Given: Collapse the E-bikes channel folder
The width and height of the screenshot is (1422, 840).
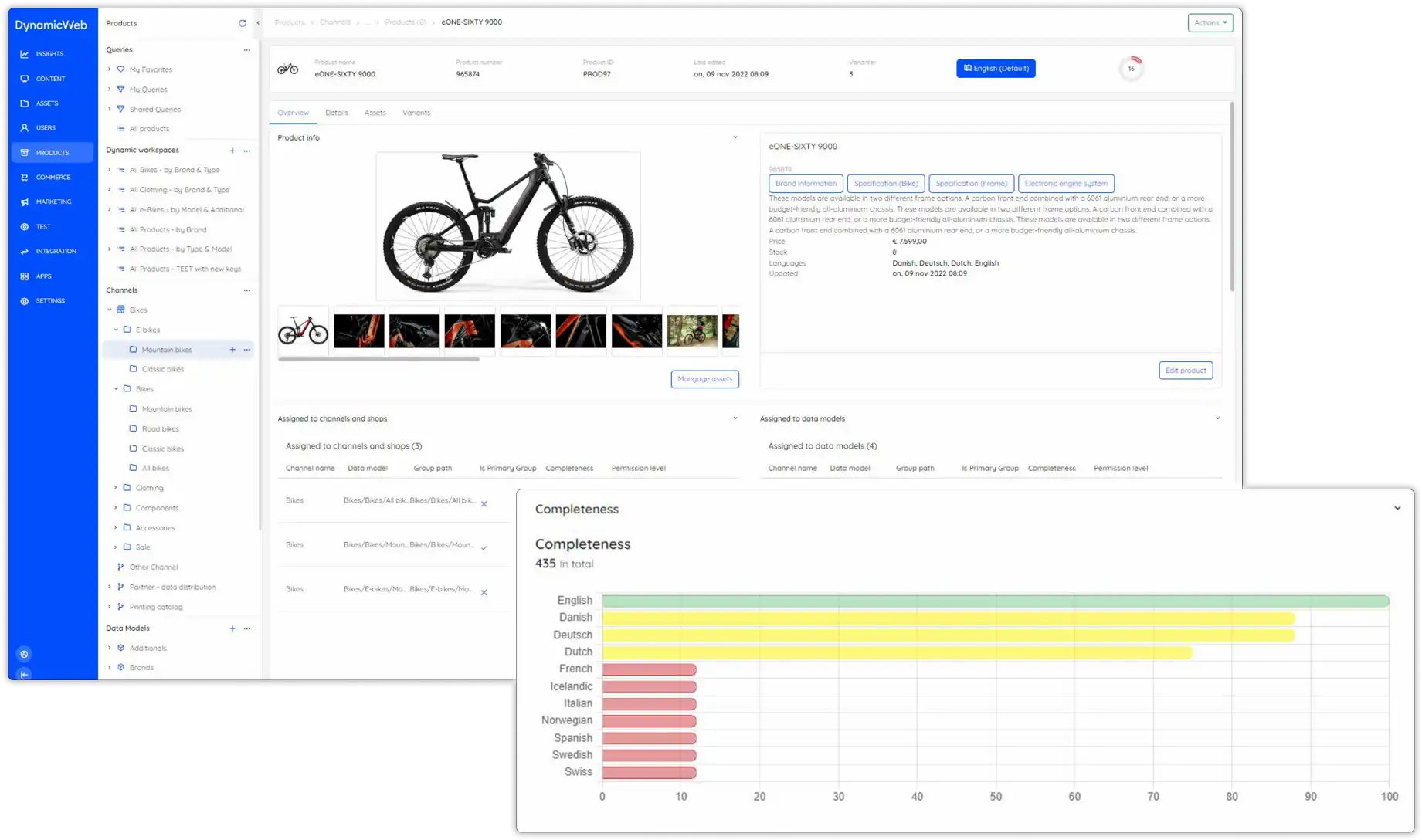Looking at the screenshot, I should tap(117, 330).
